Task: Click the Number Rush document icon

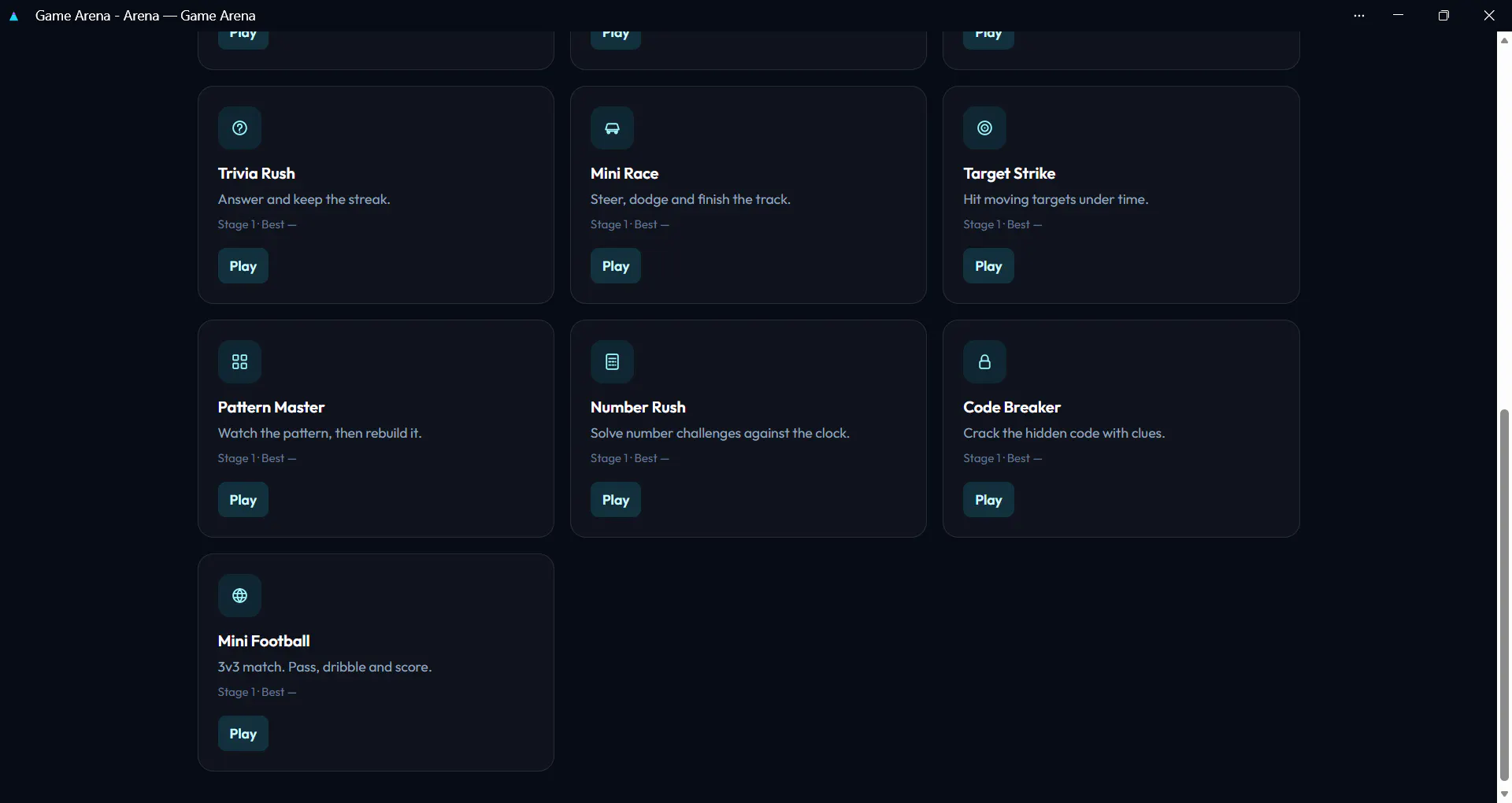Action: point(612,361)
